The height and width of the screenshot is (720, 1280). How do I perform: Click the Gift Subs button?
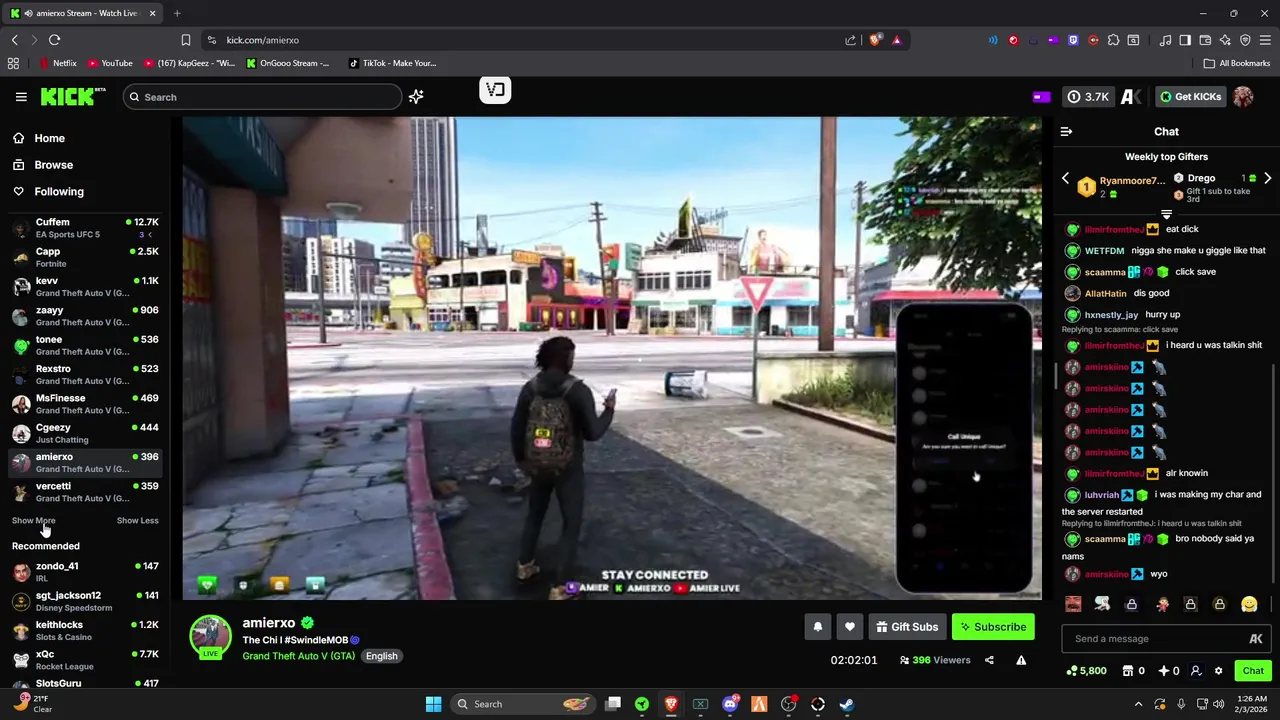(907, 627)
